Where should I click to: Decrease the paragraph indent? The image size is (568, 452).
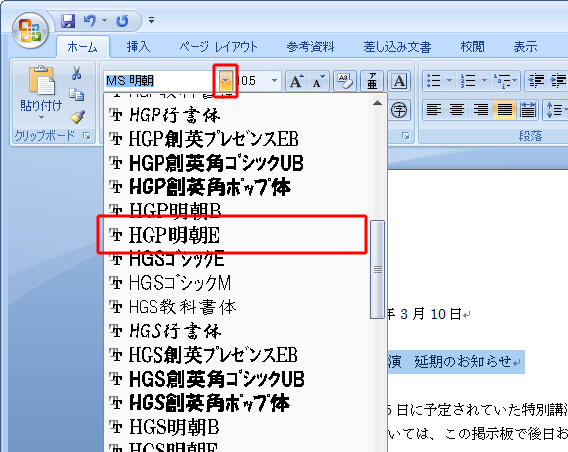click(x=536, y=81)
